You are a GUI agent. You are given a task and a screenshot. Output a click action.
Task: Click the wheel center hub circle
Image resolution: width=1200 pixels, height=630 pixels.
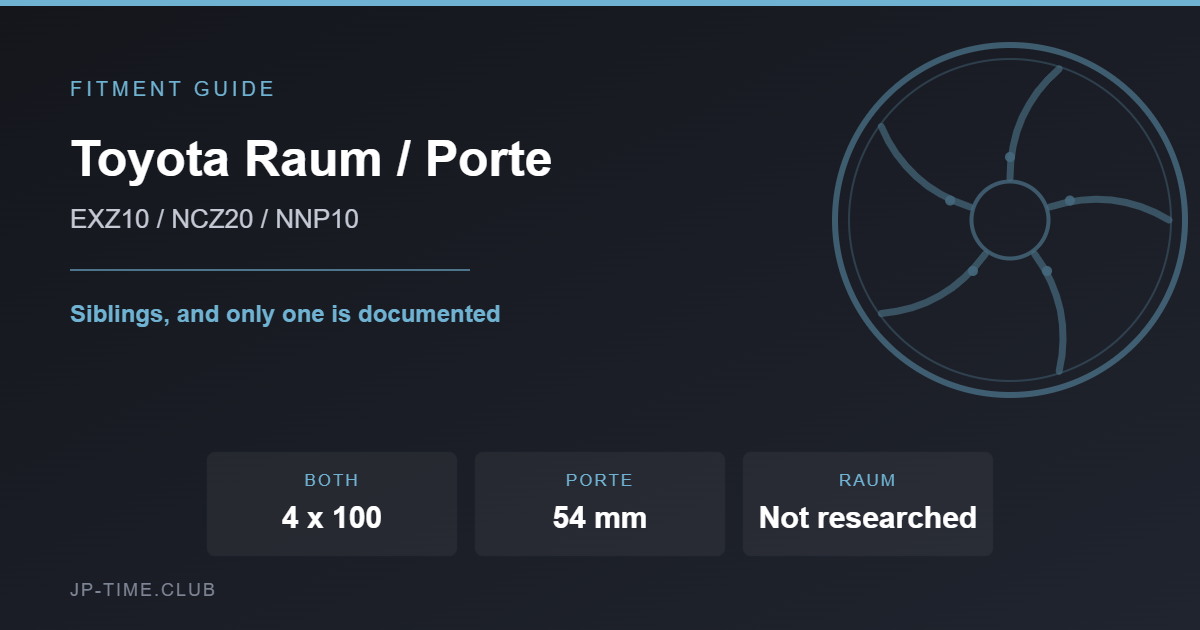1010,220
